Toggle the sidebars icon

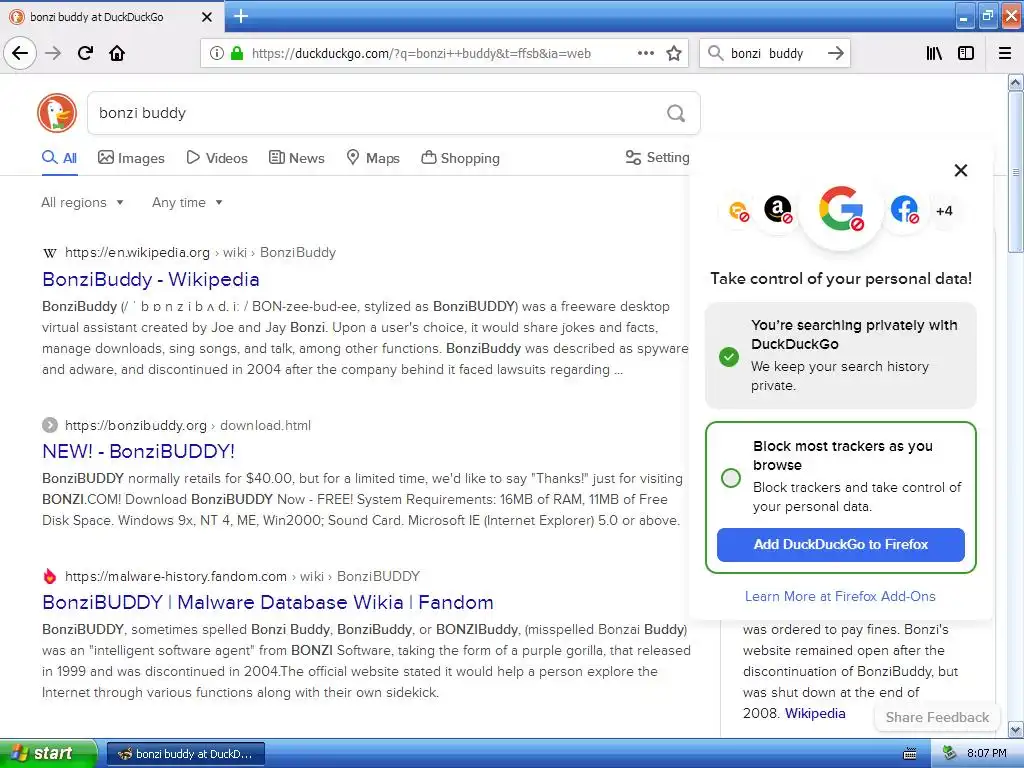tap(966, 53)
